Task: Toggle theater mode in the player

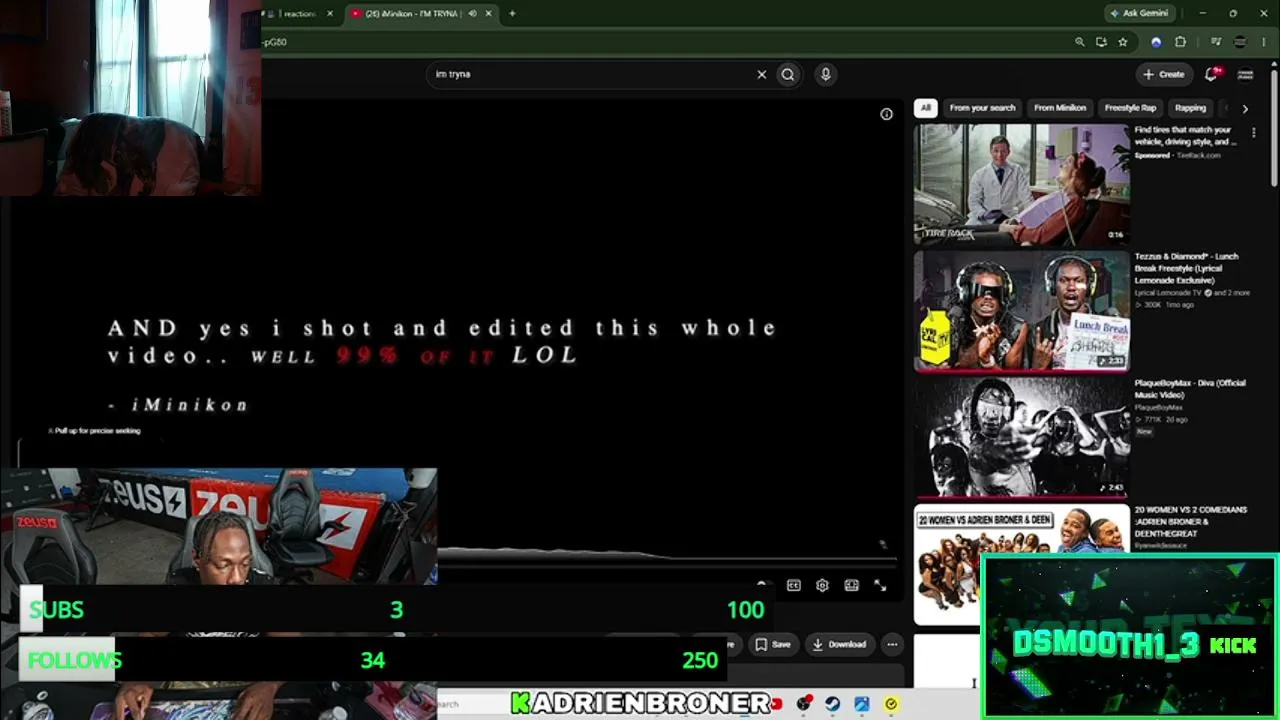Action: pos(851,586)
